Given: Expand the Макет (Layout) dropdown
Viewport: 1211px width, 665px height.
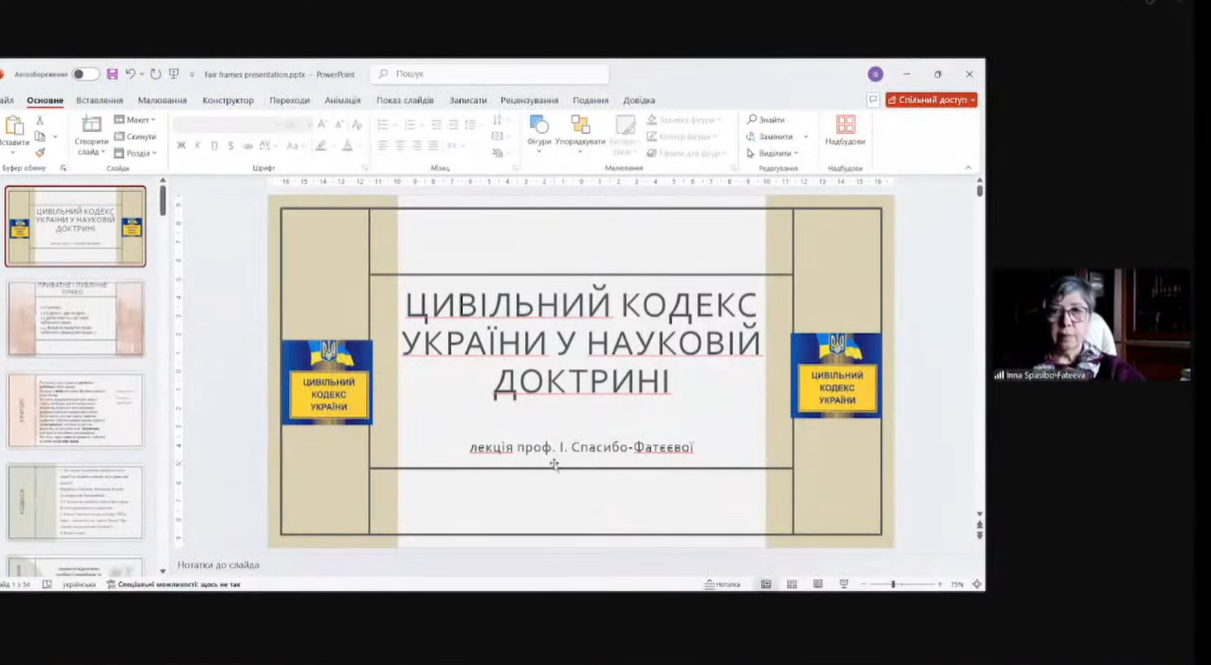Looking at the screenshot, I should pyautogui.click(x=135, y=120).
